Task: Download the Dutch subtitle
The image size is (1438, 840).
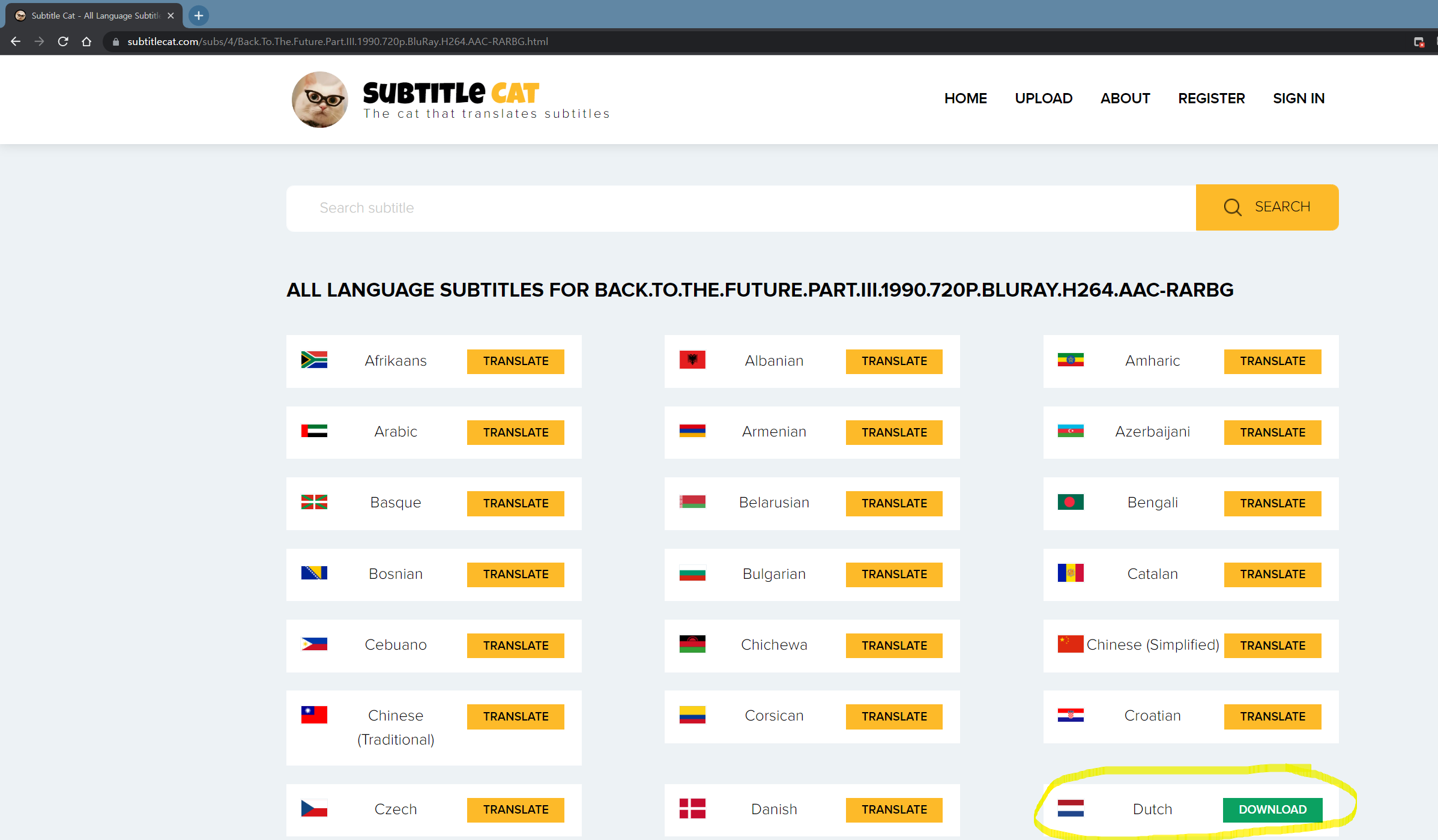Action: coord(1272,809)
